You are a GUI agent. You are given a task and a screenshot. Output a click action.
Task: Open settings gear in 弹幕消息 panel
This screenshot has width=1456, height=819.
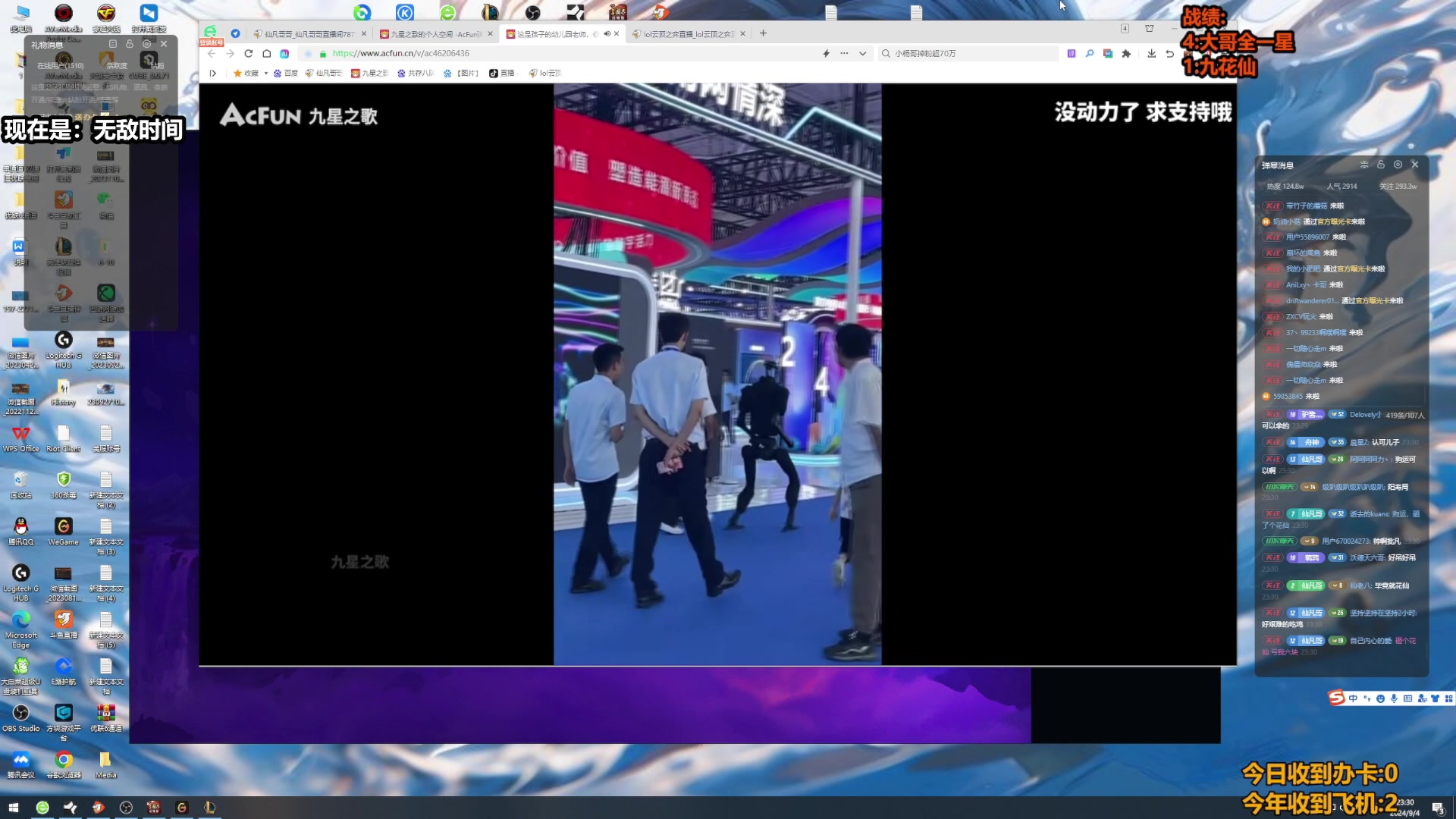click(1398, 165)
